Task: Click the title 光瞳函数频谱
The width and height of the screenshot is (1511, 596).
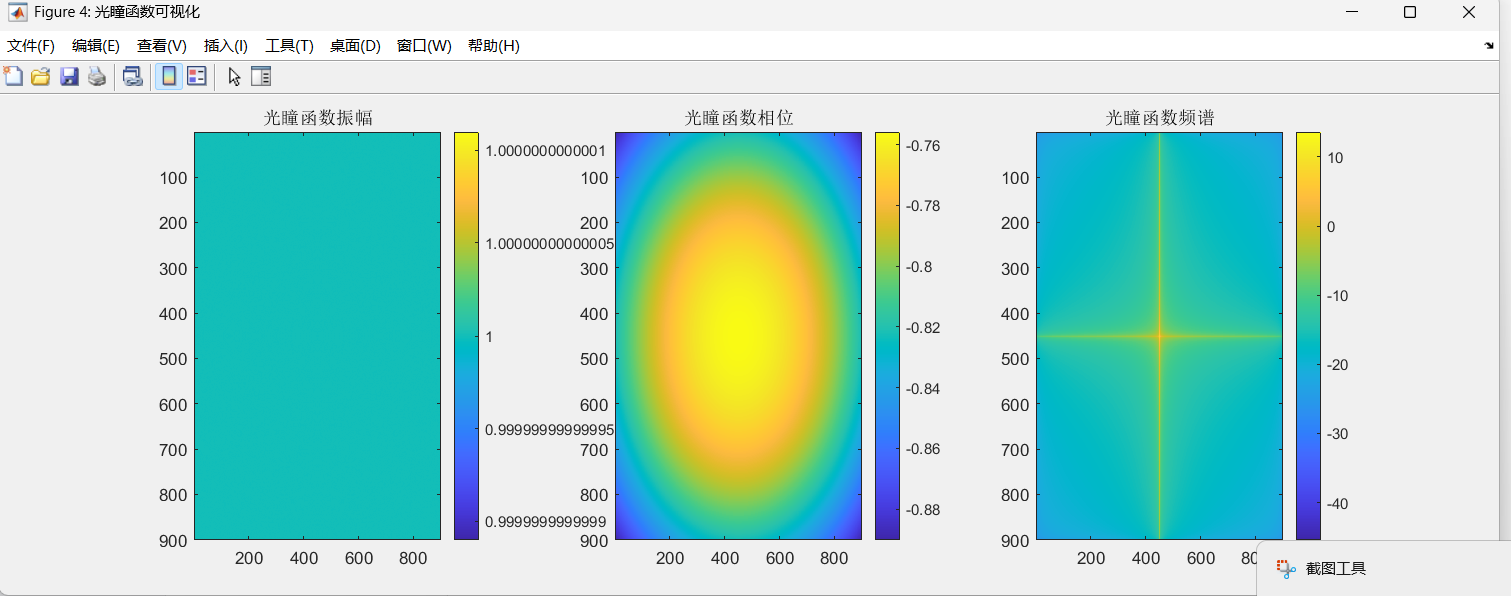Action: (1160, 118)
